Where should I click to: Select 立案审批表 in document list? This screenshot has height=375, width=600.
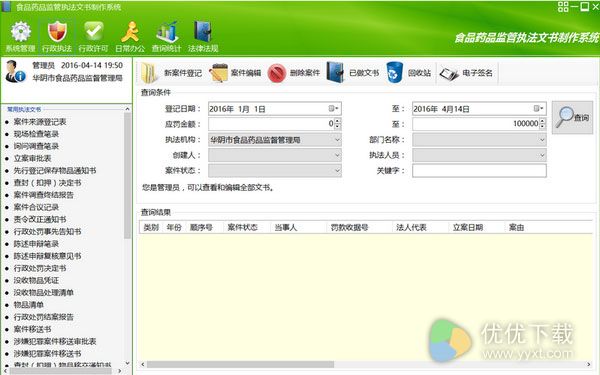[x=33, y=158]
